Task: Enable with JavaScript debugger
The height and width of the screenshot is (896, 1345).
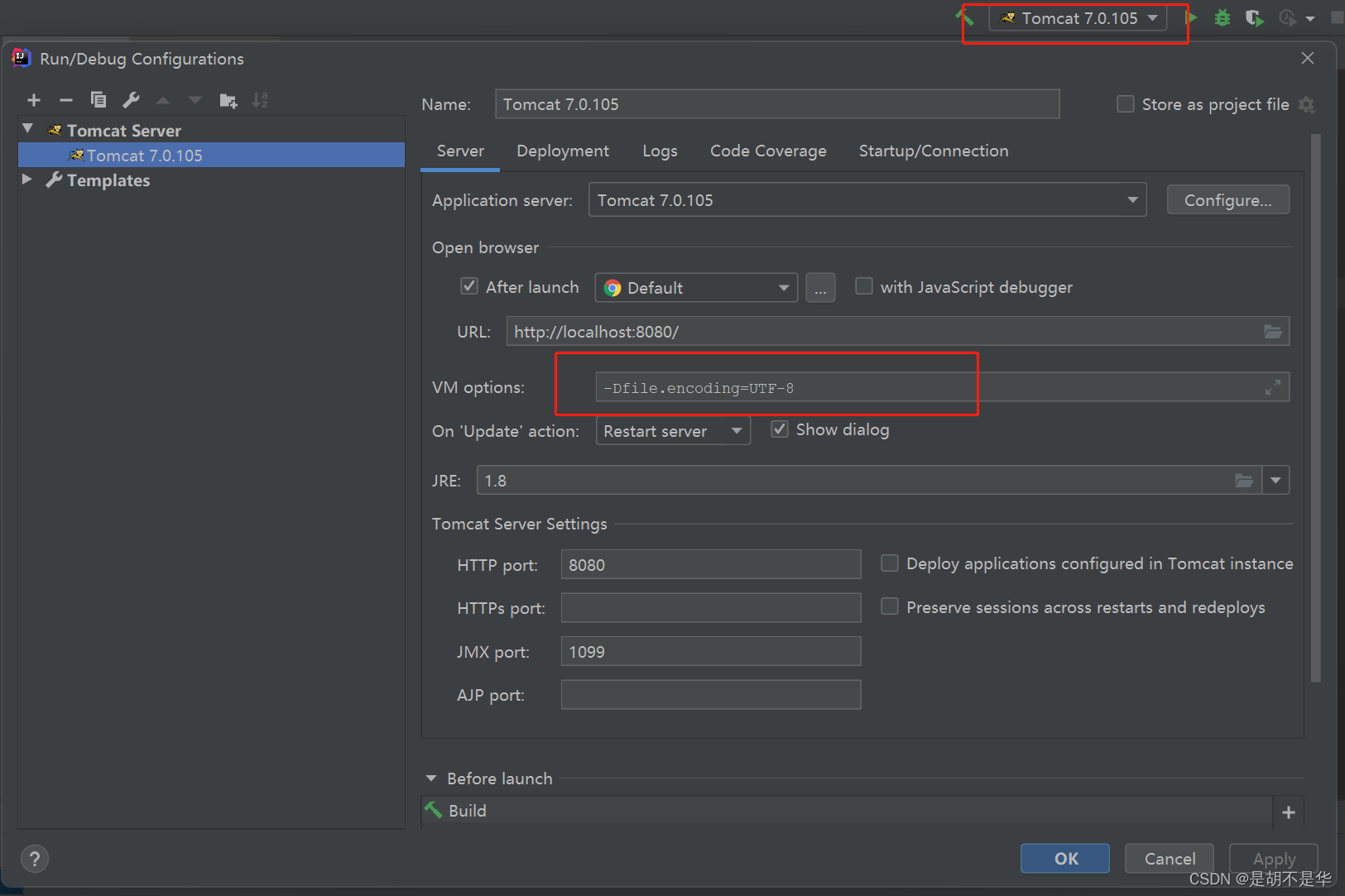Action: [864, 286]
